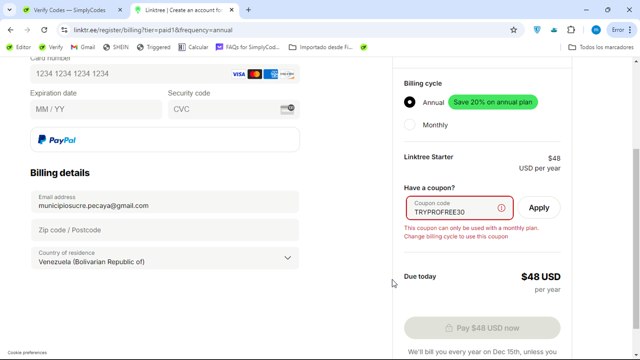Viewport: 640px width, 360px height.
Task: Click the "$48 USD" total amount
Action: tap(540, 277)
